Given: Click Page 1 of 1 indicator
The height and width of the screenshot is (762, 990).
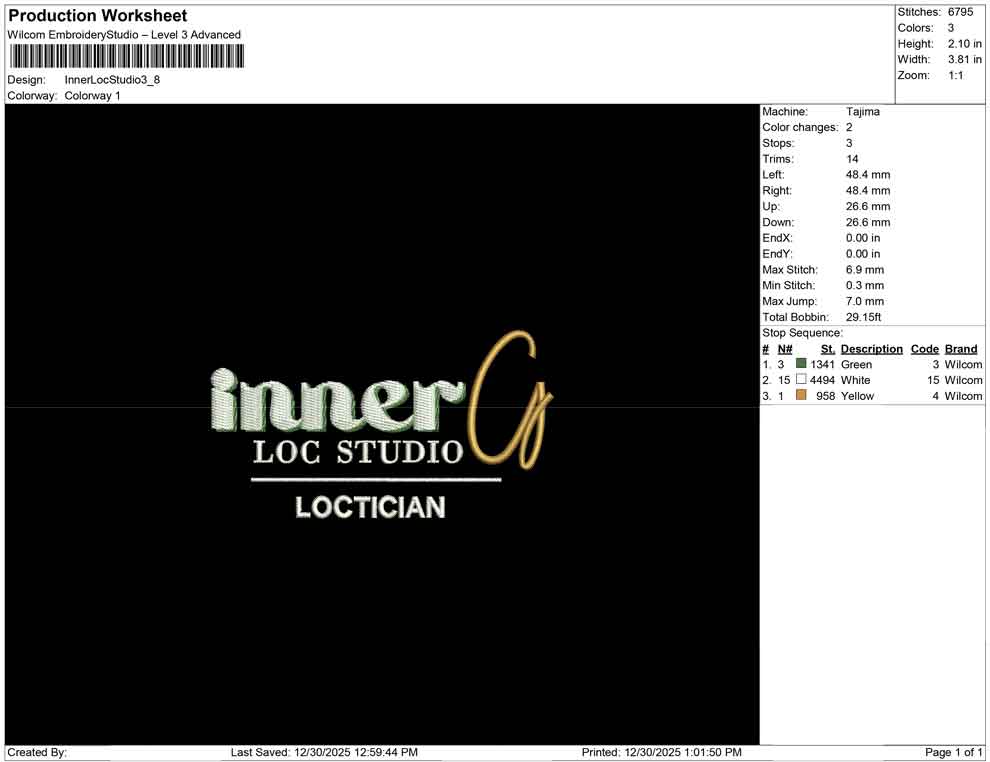Looking at the screenshot, I should [950, 752].
